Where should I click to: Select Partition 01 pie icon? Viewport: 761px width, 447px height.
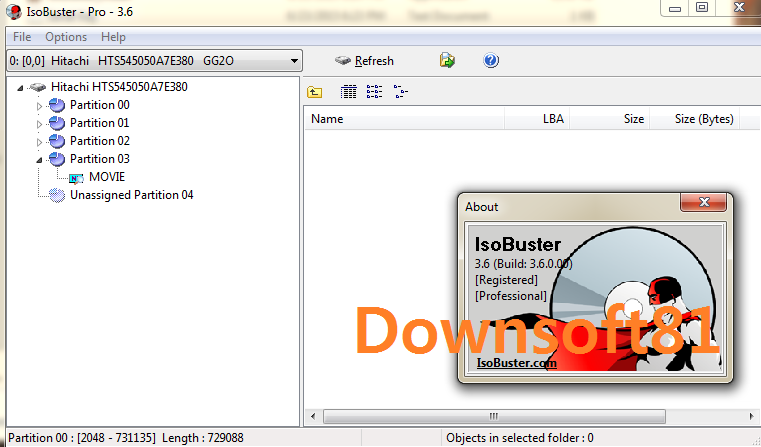click(57, 123)
